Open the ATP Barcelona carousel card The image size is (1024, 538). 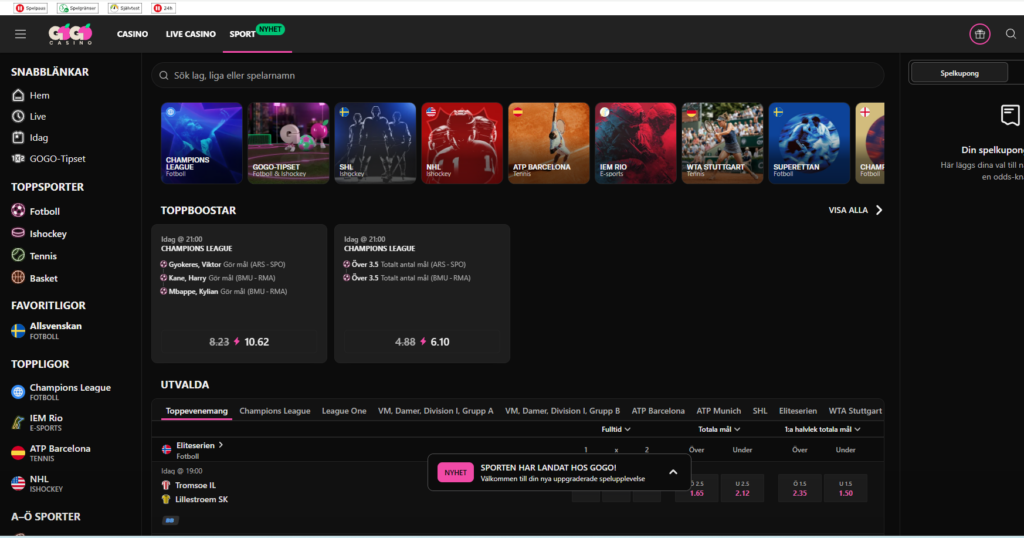click(x=549, y=143)
